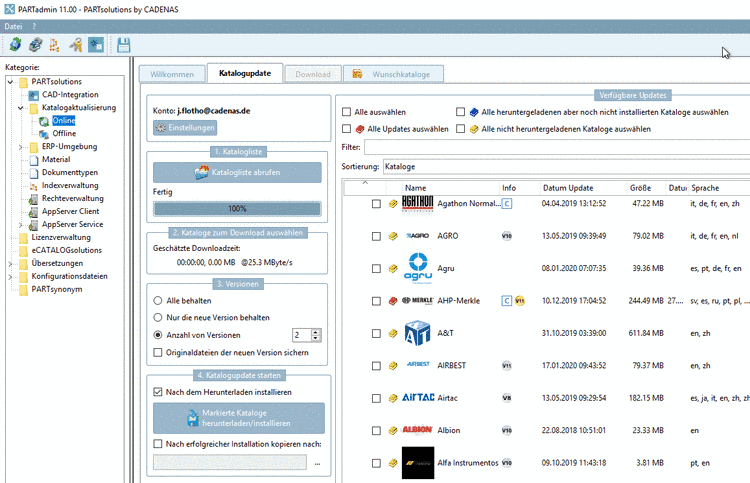Select Alle behalten radio button
This screenshot has width=750, height=483.
tap(158, 301)
